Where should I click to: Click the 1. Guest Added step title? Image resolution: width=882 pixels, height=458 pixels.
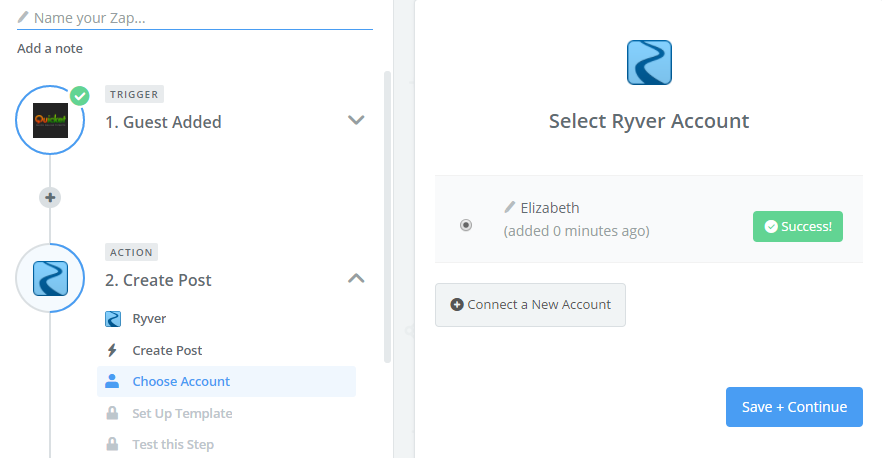click(x=163, y=122)
